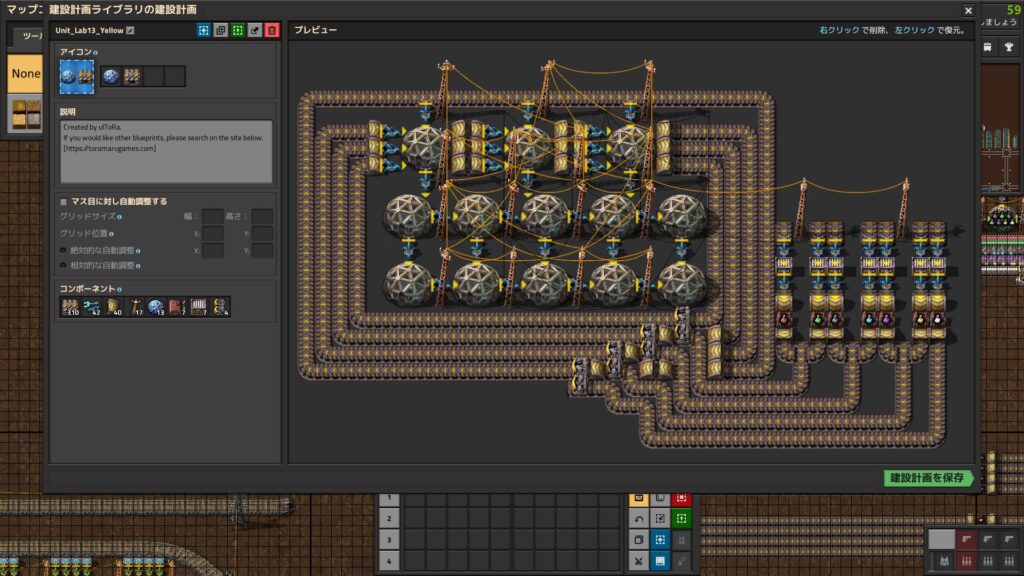Click the info icon next to コンポーネント
The height and width of the screenshot is (576, 1024).
[120, 289]
